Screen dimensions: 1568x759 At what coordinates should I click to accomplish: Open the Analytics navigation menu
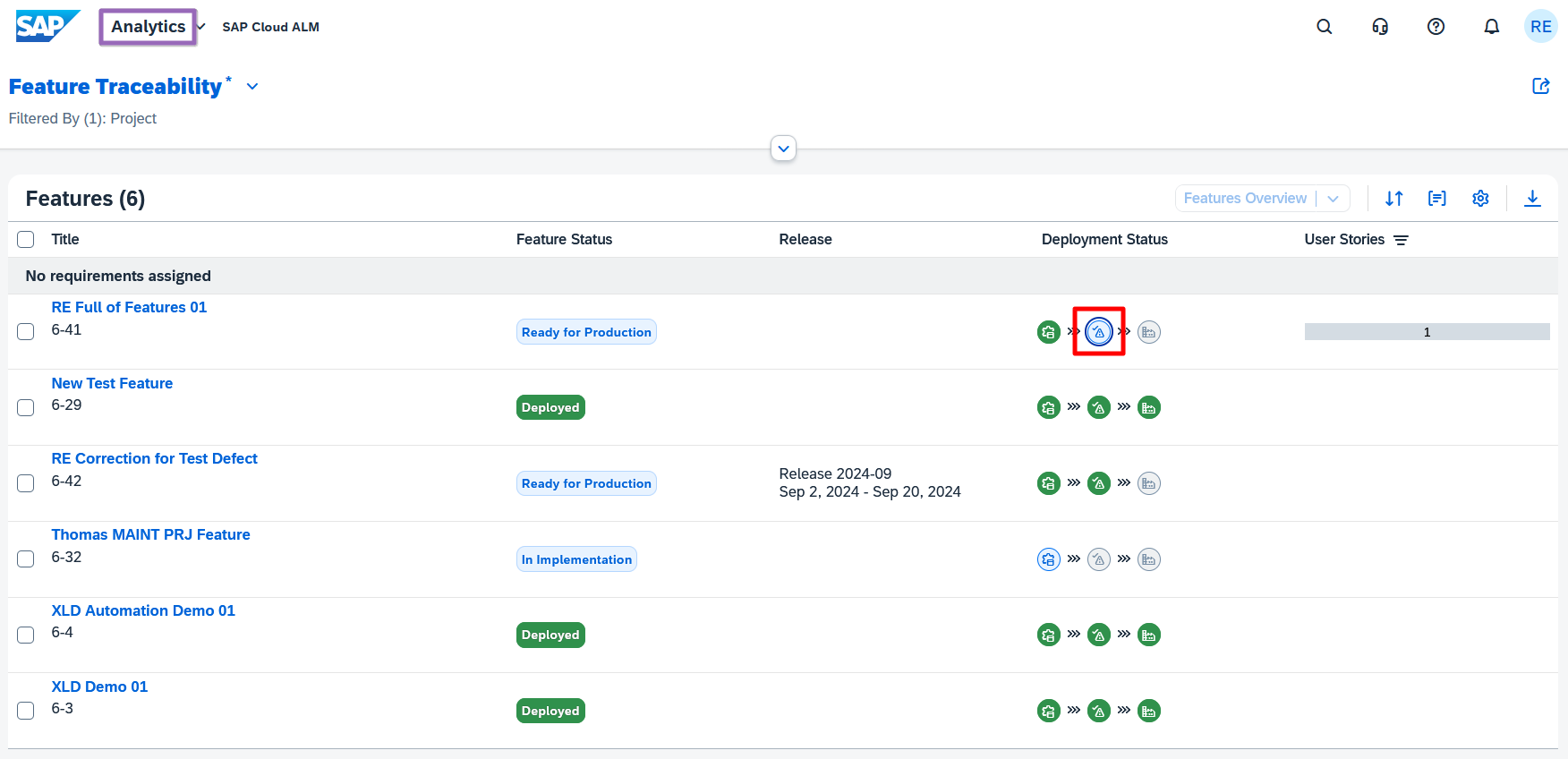point(149,27)
